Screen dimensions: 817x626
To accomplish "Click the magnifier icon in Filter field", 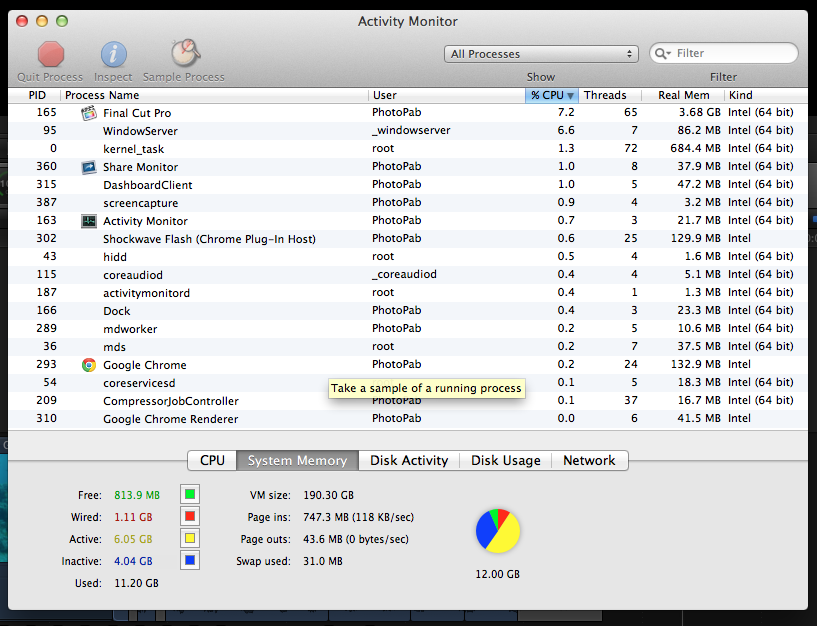I will (662, 53).
